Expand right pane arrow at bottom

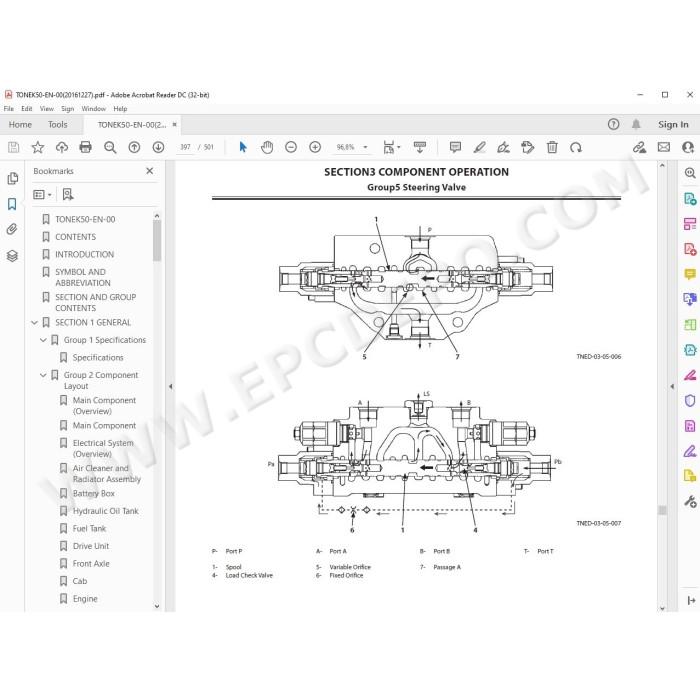[x=691, y=600]
